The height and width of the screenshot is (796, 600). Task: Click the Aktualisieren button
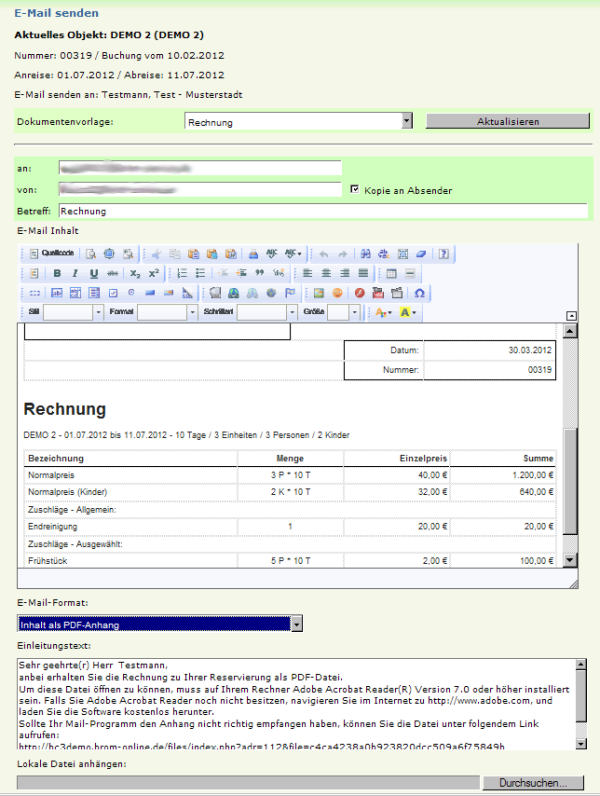pos(508,121)
